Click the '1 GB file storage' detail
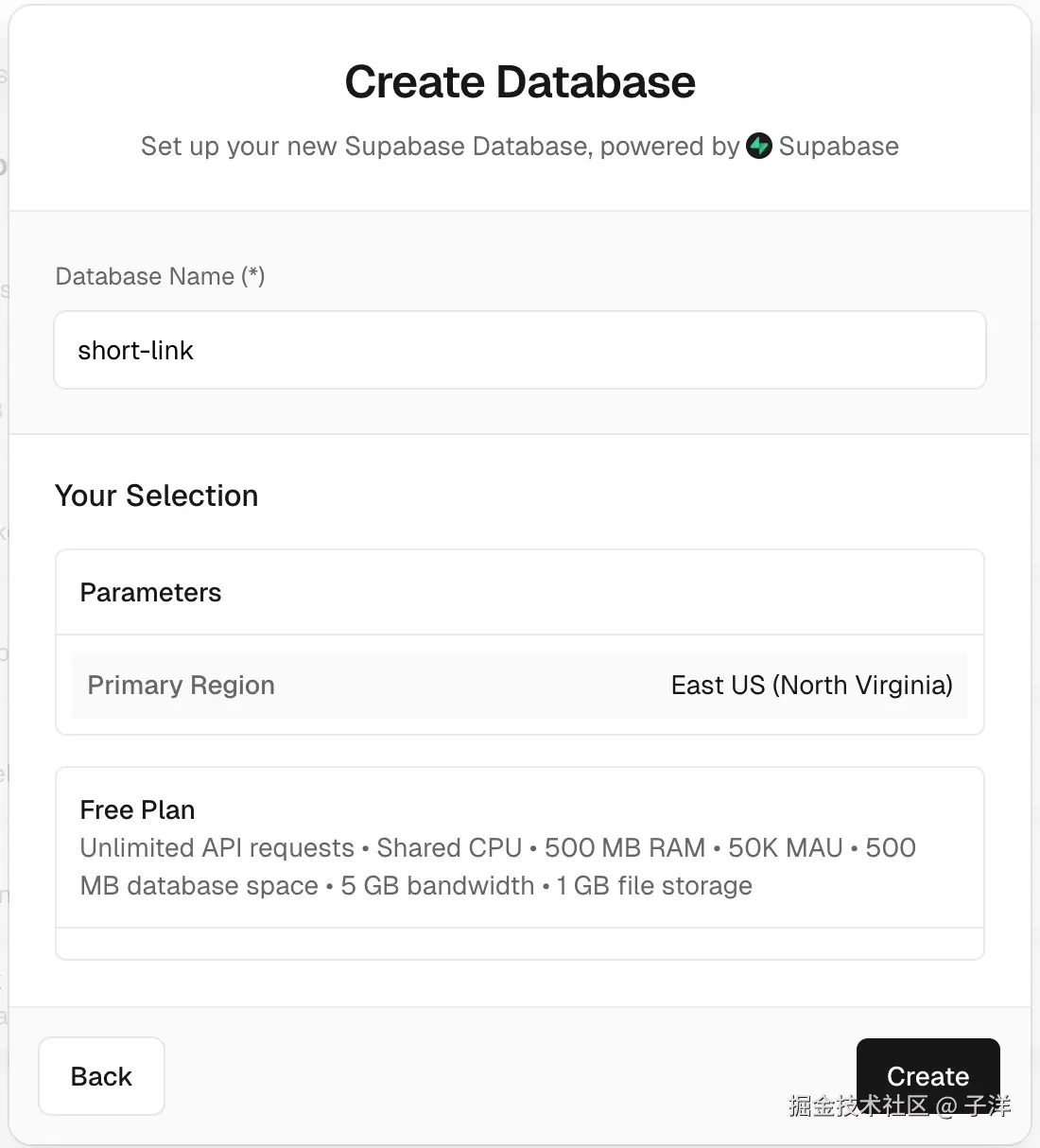 click(654, 885)
